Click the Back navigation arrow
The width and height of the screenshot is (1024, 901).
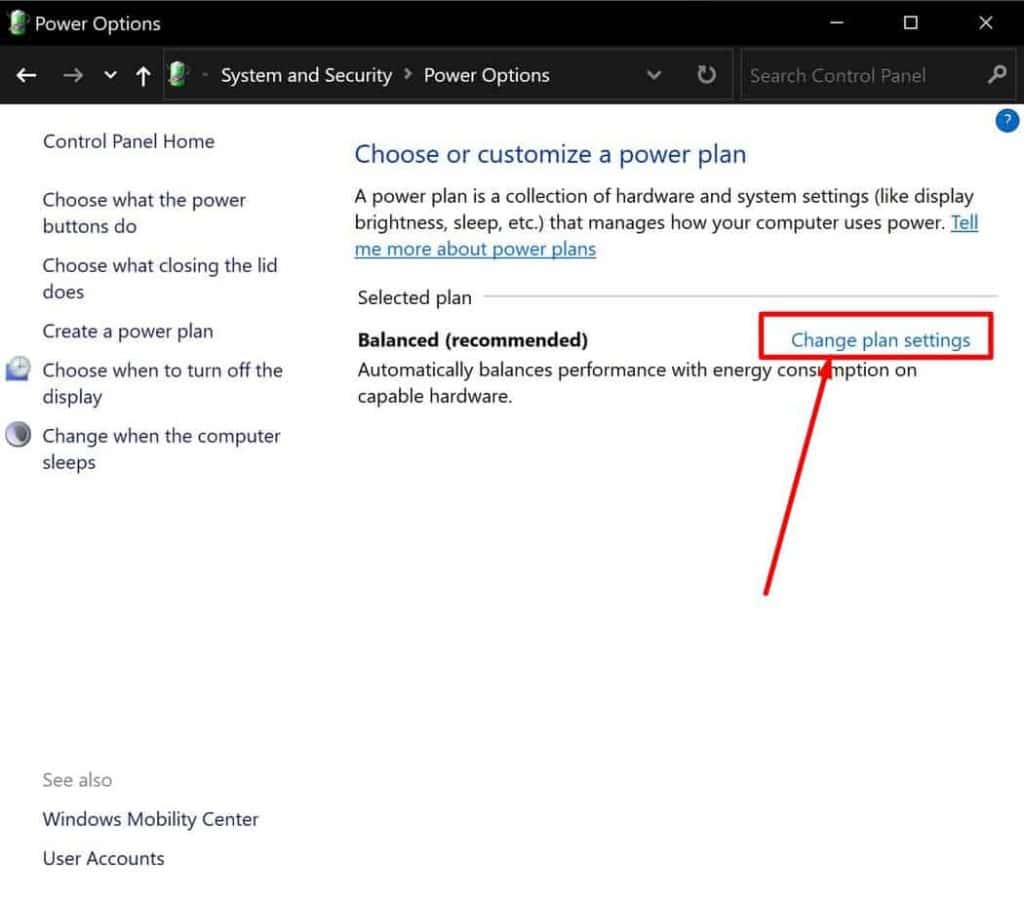point(26,75)
